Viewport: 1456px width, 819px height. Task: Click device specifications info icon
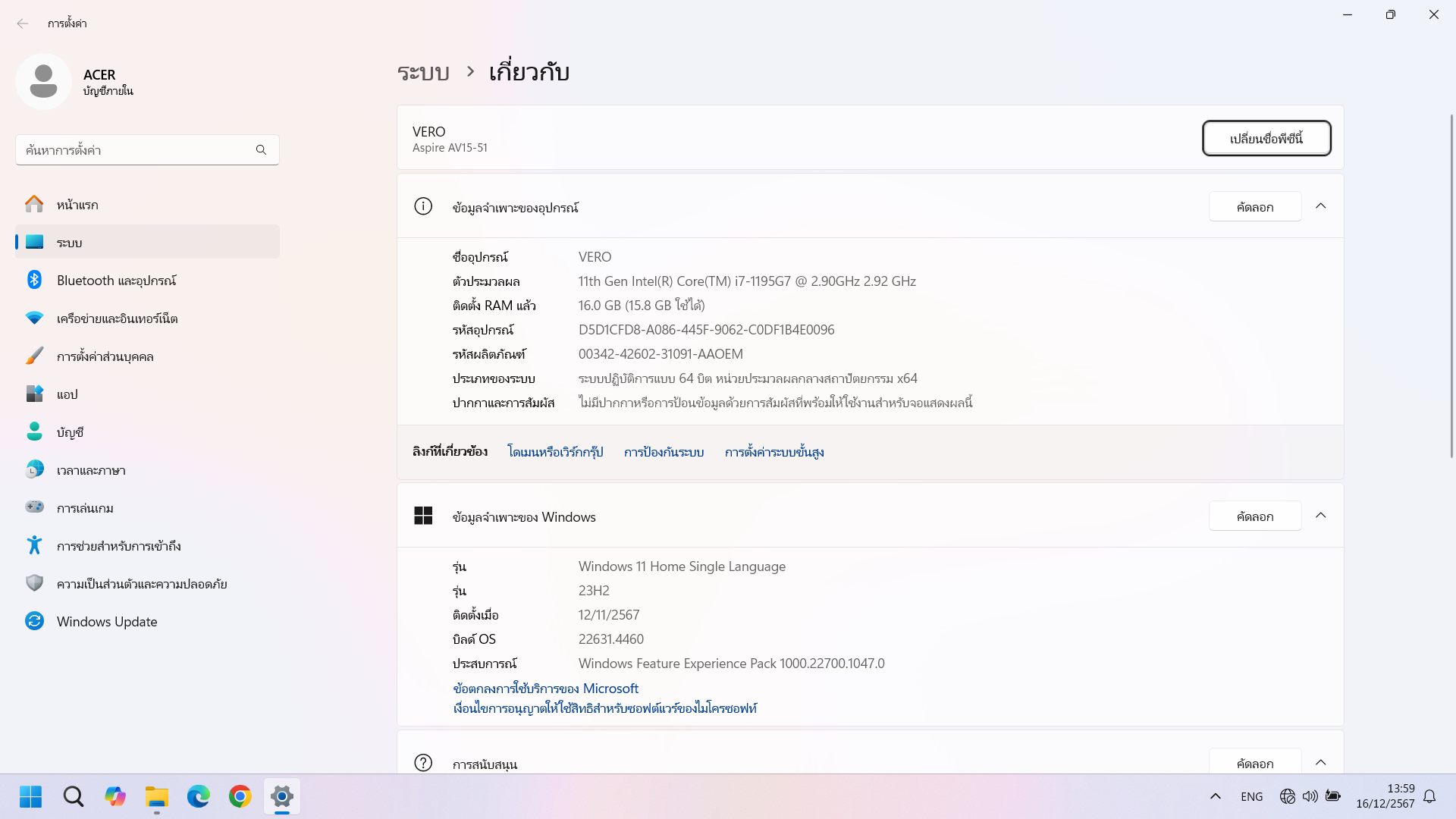click(x=423, y=206)
